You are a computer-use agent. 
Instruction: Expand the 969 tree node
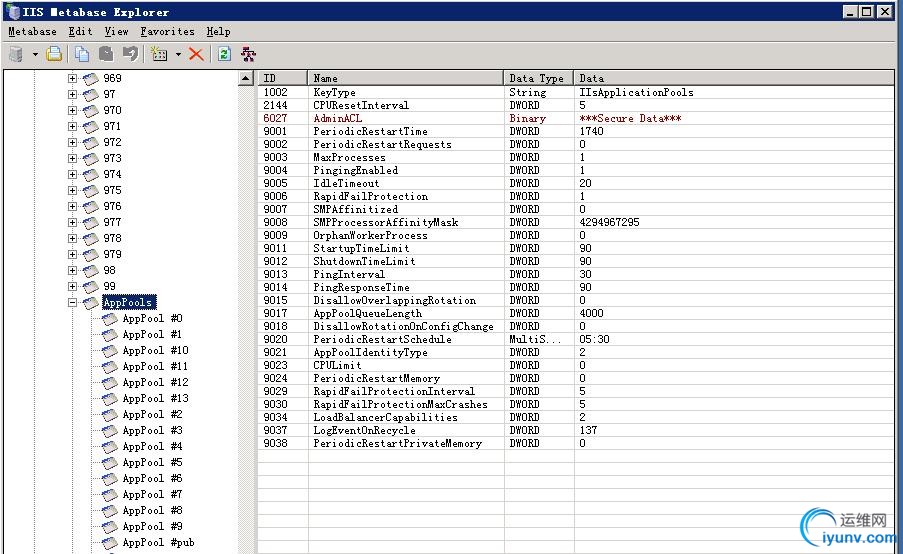[72, 78]
